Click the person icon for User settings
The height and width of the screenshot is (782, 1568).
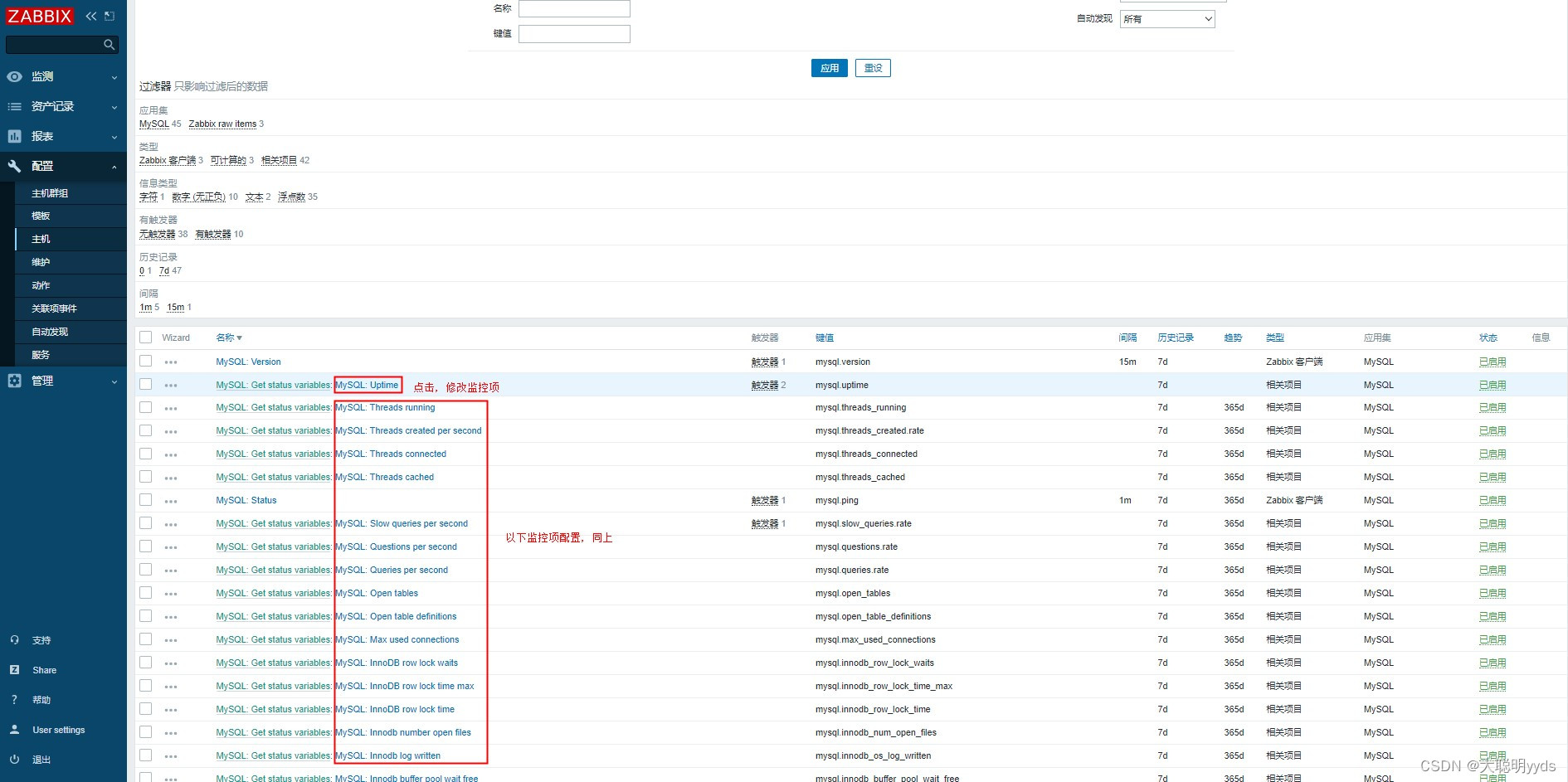(14, 730)
